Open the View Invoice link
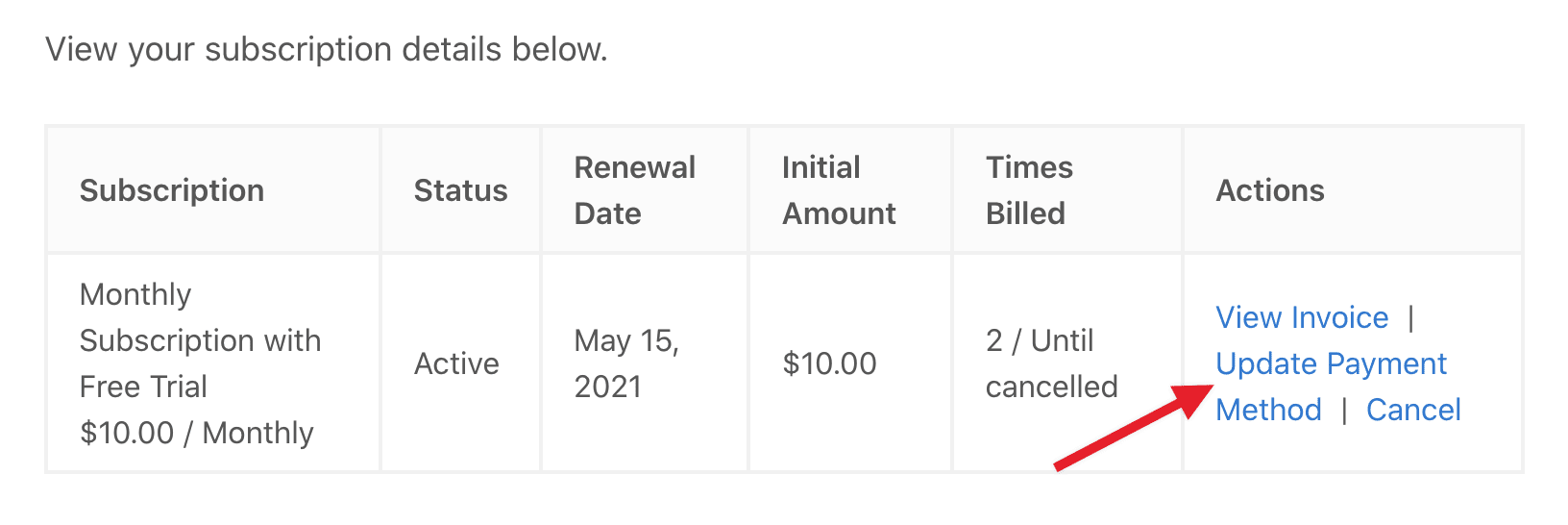This screenshot has height=525, width=1568. click(1302, 317)
